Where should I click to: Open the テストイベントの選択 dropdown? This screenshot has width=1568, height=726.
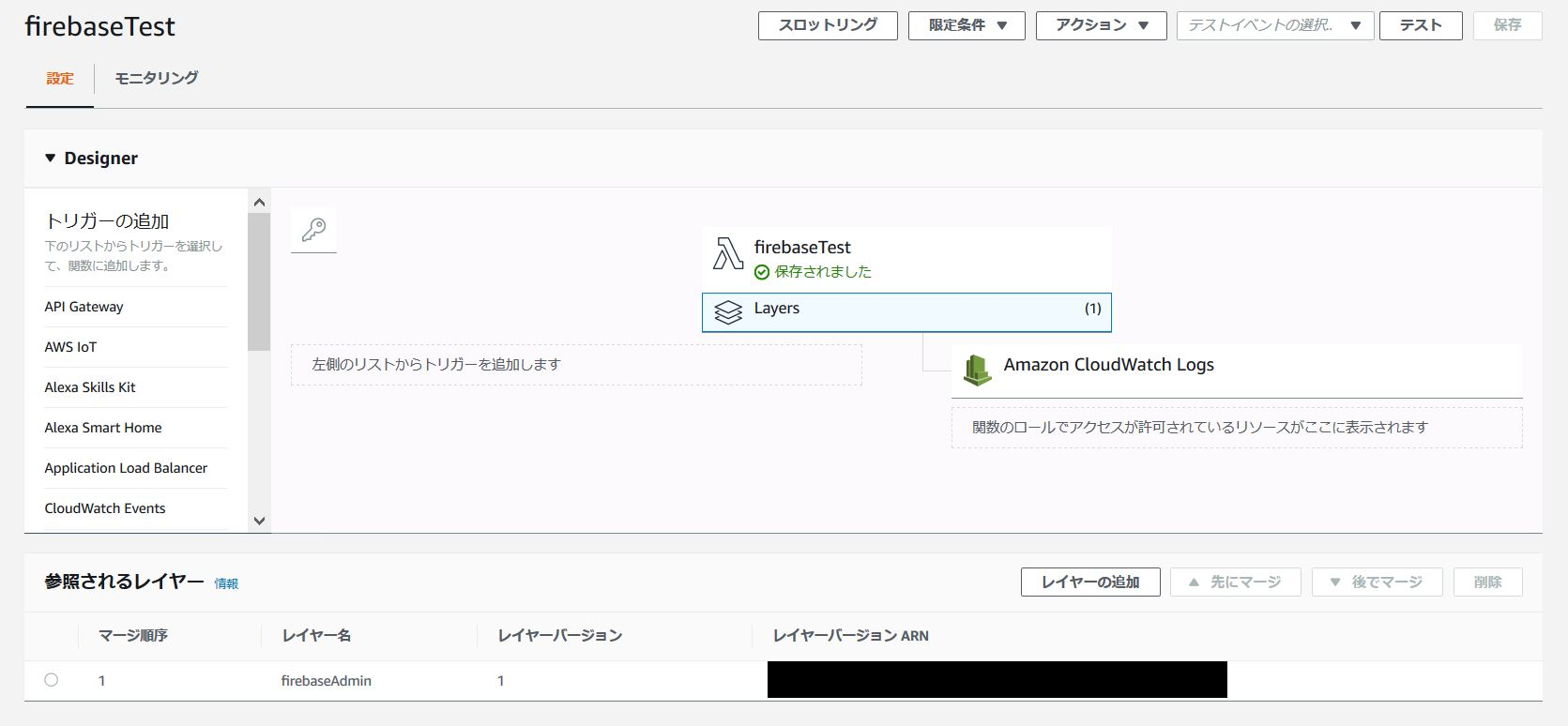click(x=1275, y=25)
